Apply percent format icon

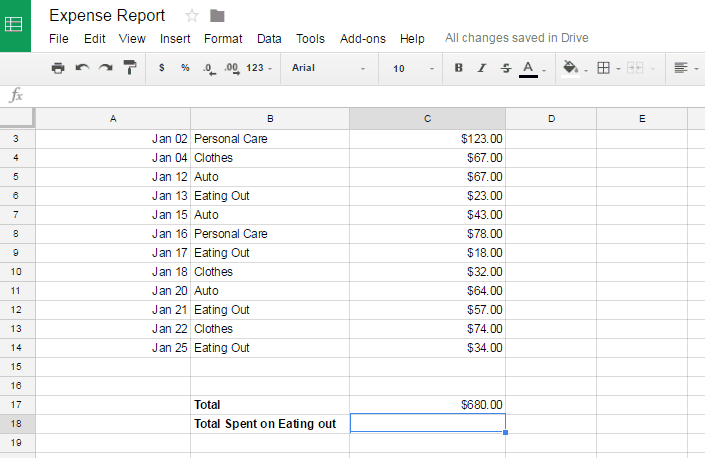pyautogui.click(x=185, y=68)
